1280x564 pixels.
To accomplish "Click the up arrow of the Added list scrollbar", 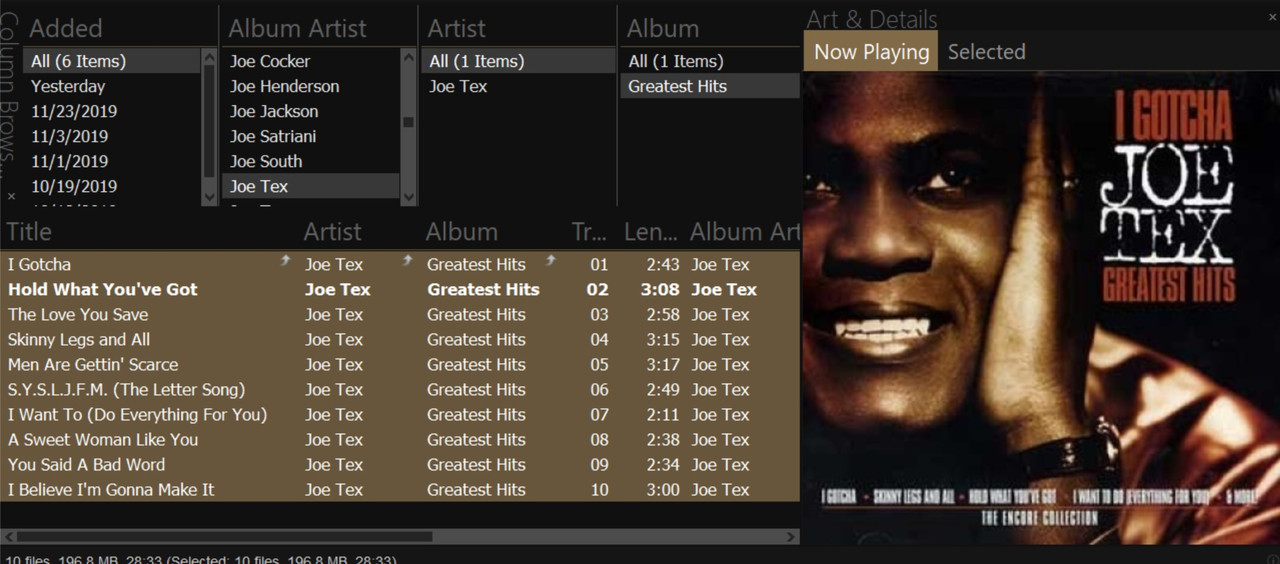I will (209, 58).
